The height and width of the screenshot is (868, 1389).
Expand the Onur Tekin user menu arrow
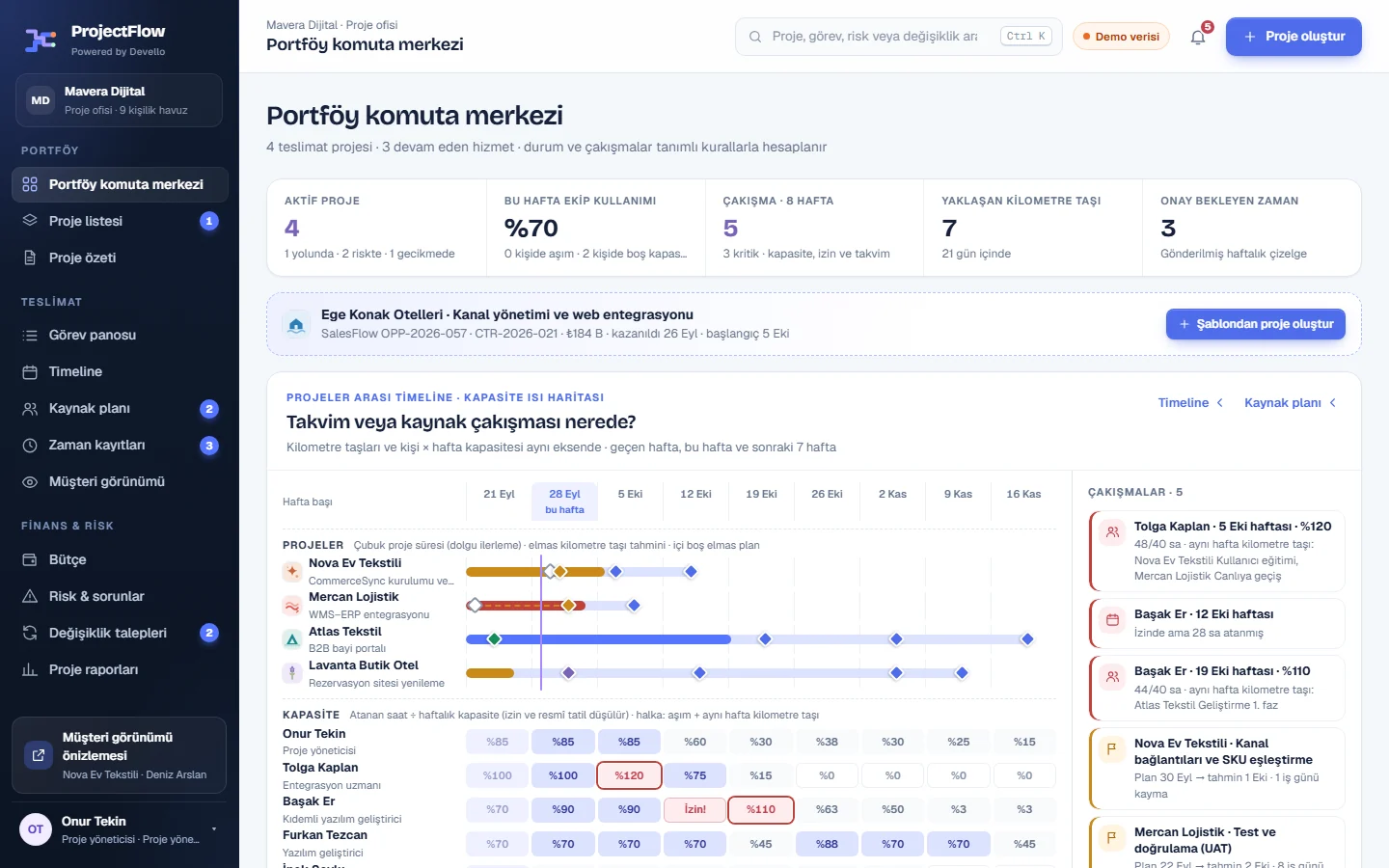pos(214,829)
